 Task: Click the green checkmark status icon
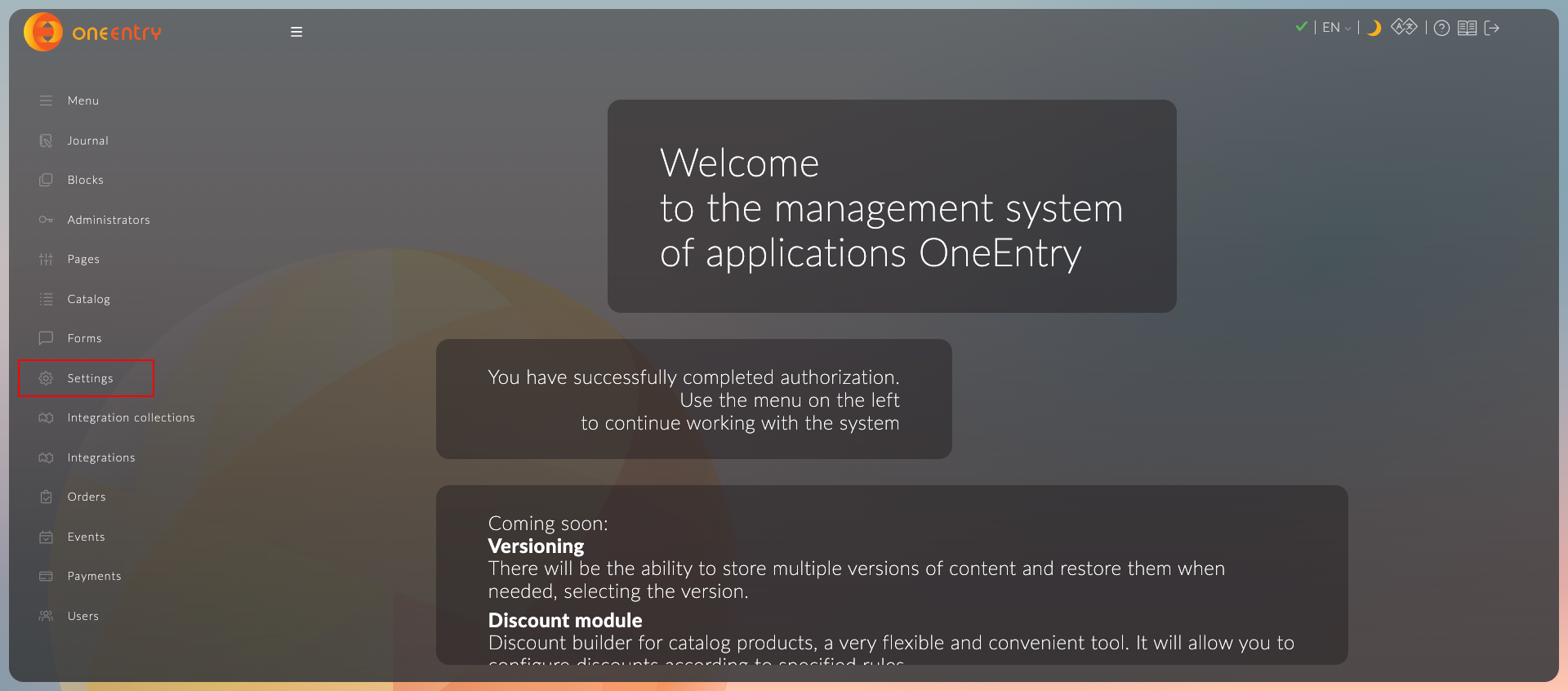1301,27
